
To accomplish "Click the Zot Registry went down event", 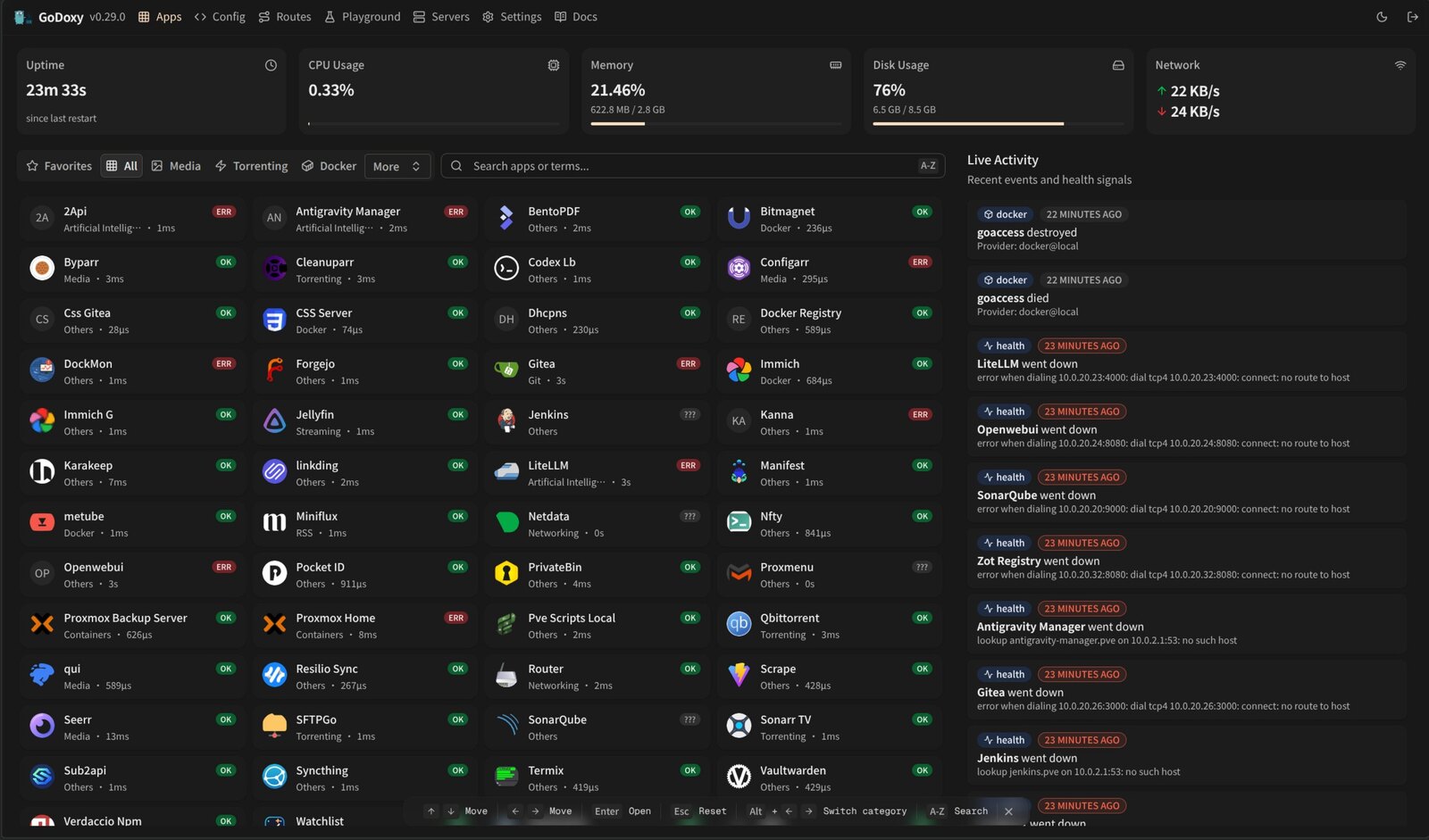I will click(1186, 558).
